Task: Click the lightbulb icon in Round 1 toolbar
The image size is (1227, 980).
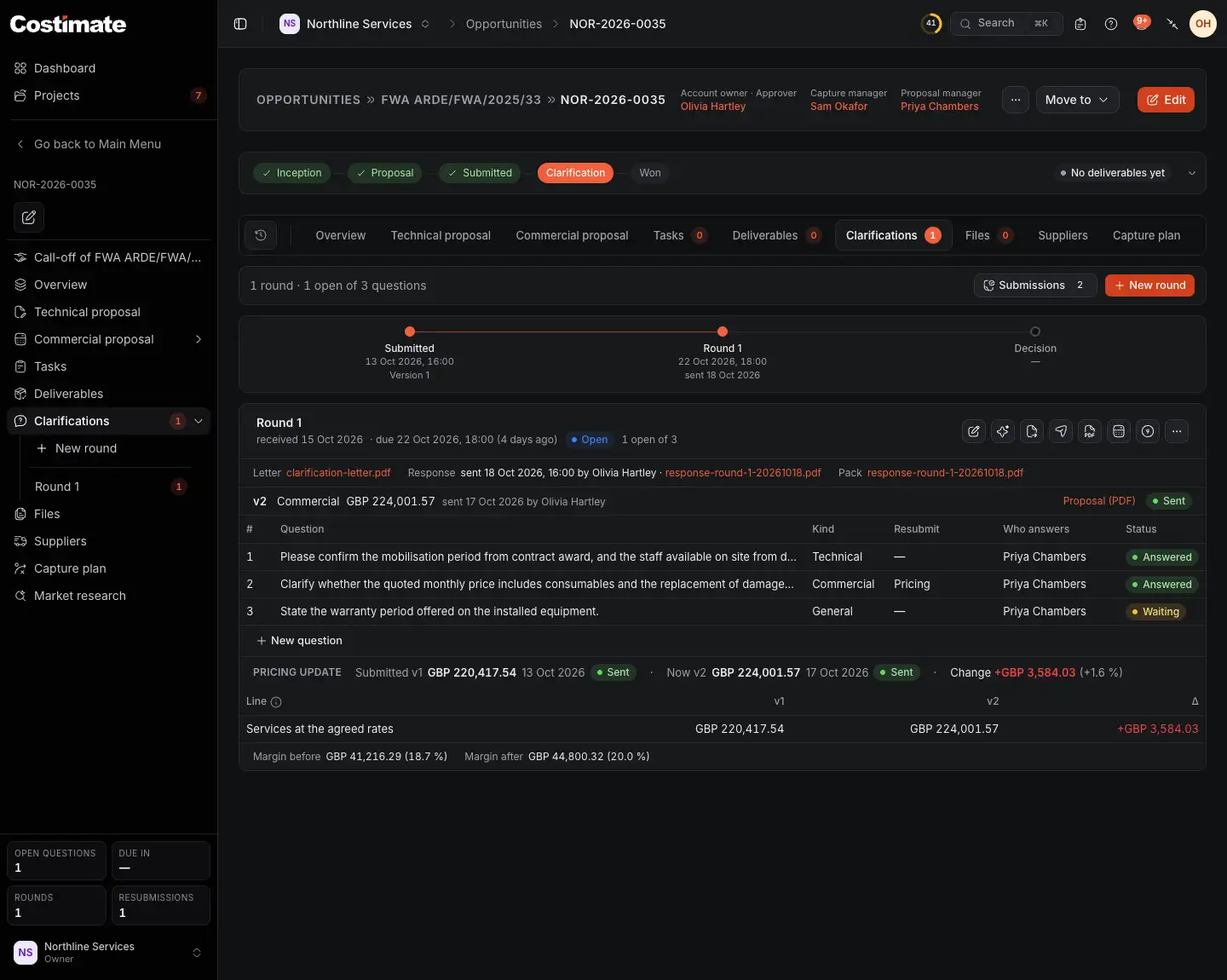Action: (x=1148, y=431)
